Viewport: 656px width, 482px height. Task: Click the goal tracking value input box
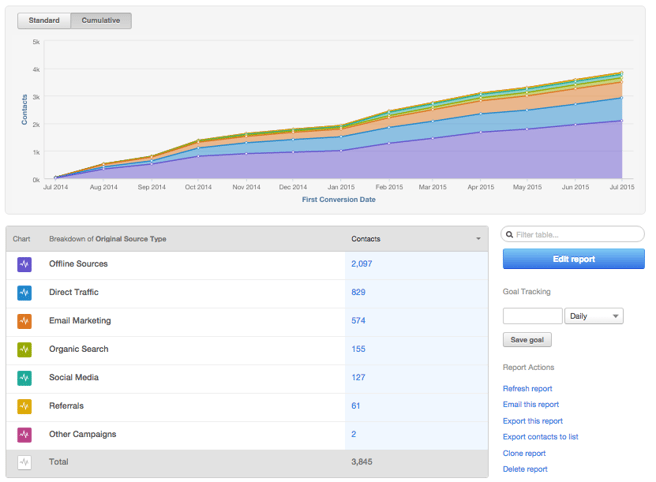(532, 316)
